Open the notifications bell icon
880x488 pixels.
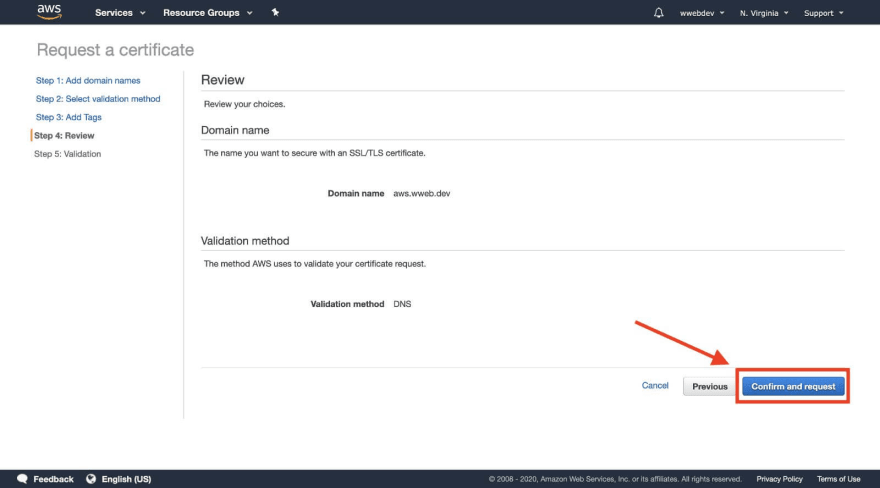658,12
